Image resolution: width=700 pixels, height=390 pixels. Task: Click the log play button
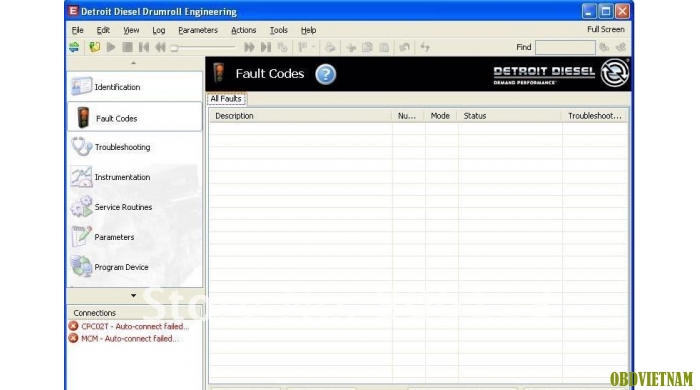click(x=111, y=47)
